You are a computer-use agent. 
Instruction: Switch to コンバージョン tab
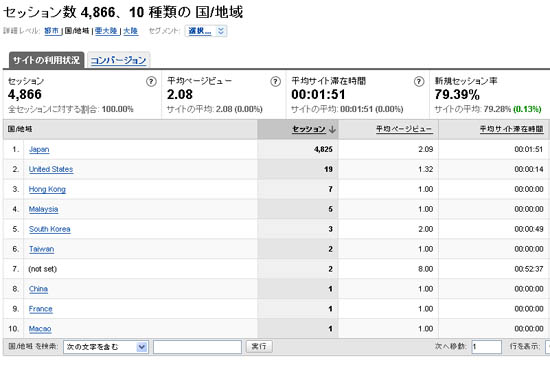[x=118, y=60]
